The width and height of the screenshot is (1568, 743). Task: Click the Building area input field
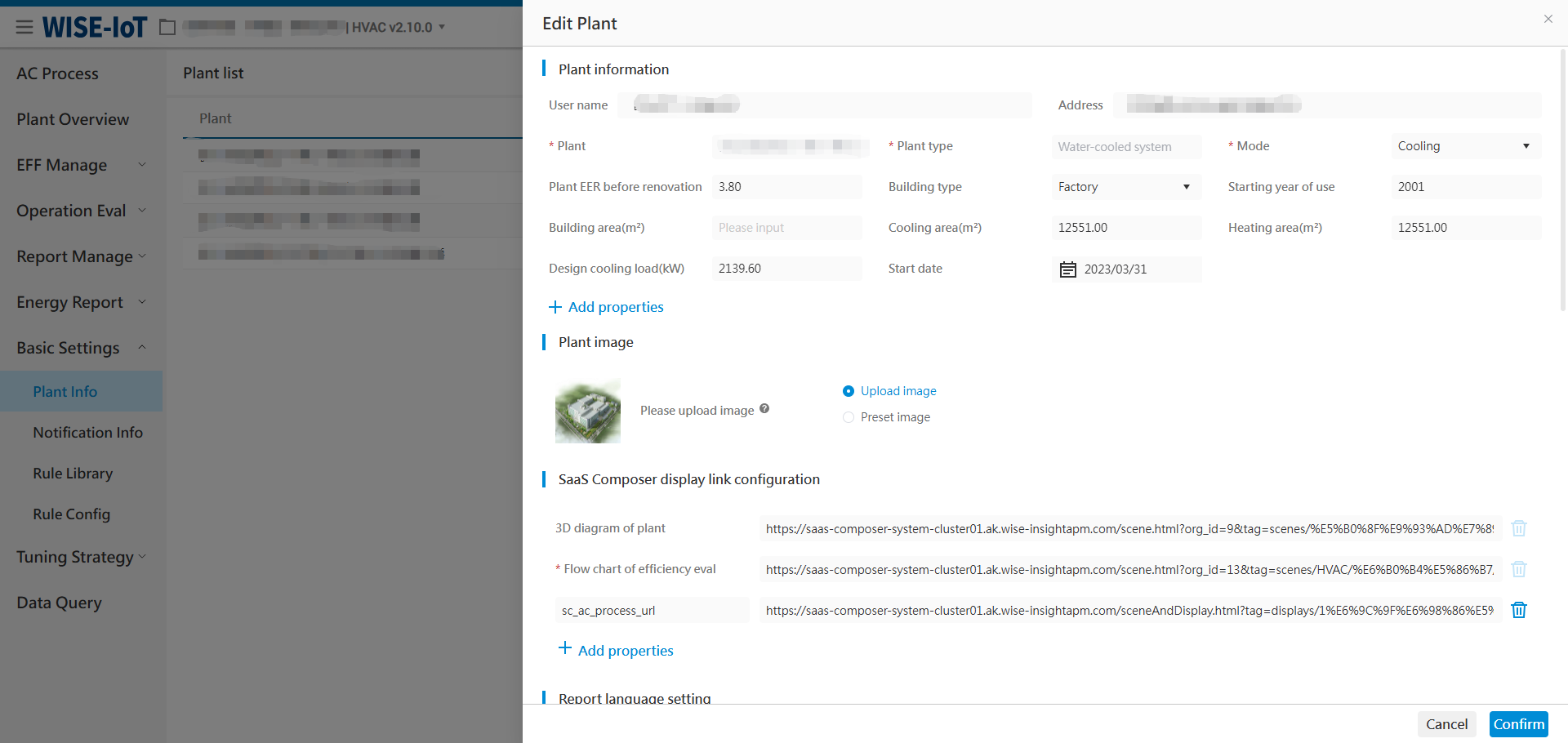point(786,228)
